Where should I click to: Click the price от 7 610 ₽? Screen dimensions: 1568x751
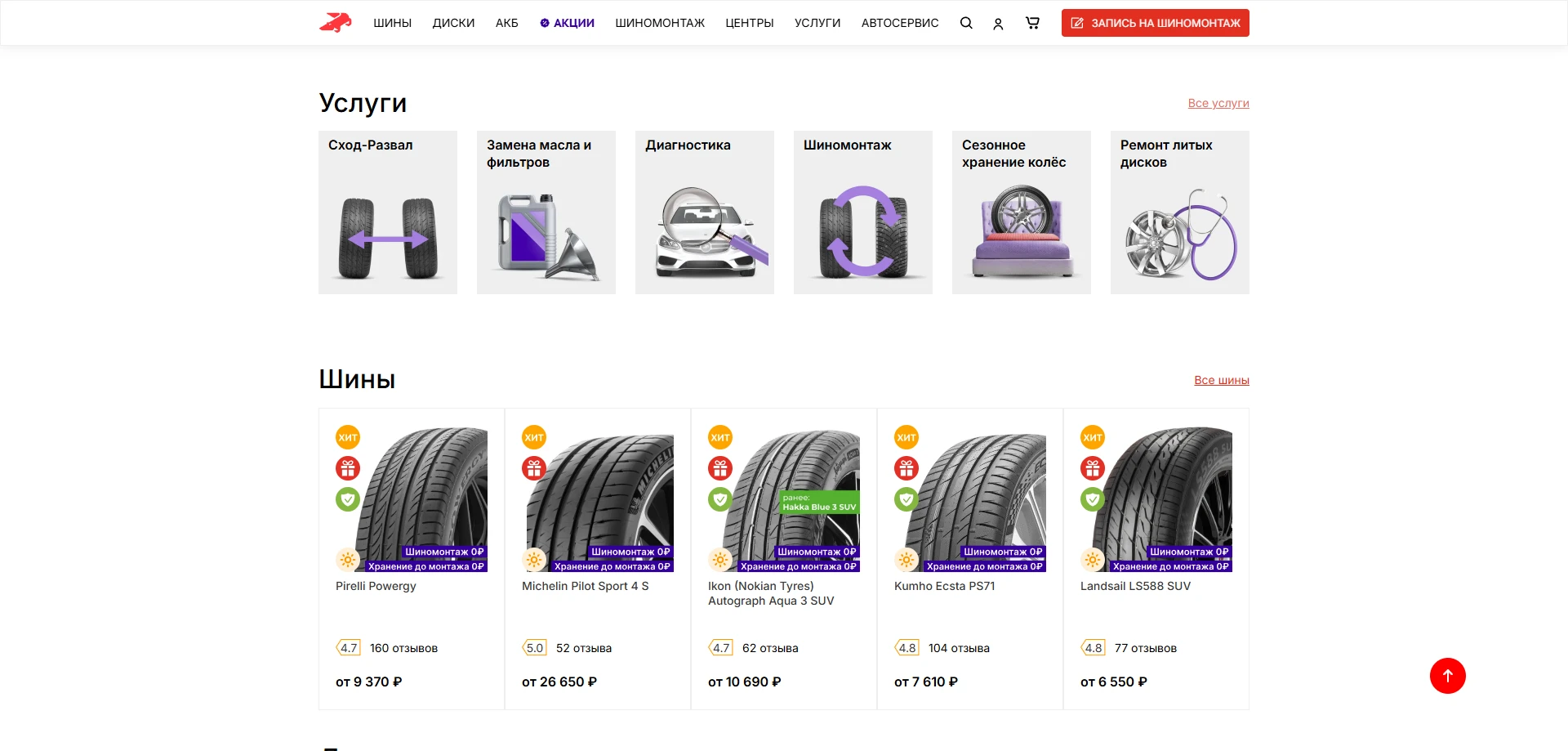(926, 682)
